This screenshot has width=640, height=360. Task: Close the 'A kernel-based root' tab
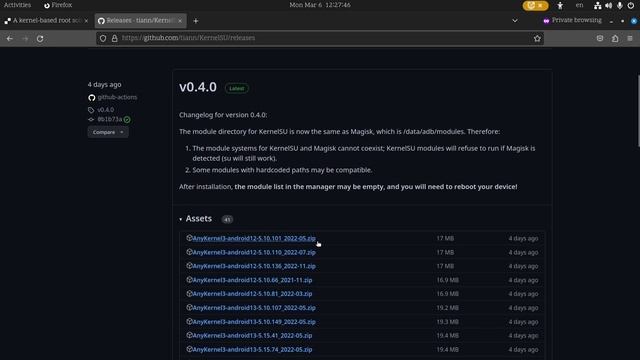86,20
